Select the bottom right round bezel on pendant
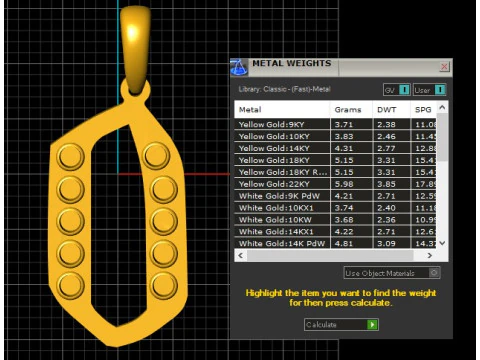The image size is (480, 360). [163, 286]
